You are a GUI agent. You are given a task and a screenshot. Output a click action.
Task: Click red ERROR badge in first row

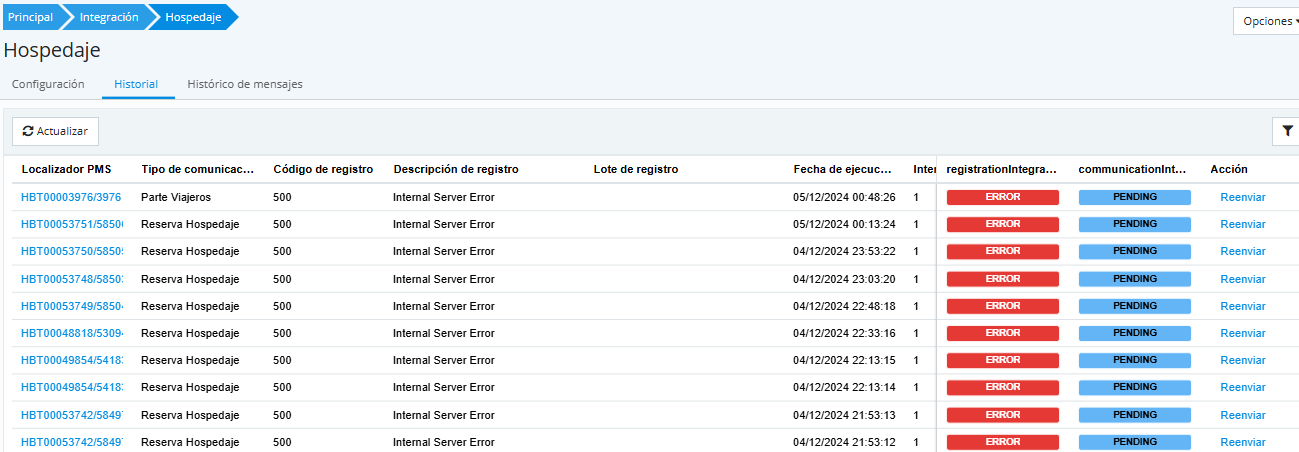click(x=1002, y=197)
